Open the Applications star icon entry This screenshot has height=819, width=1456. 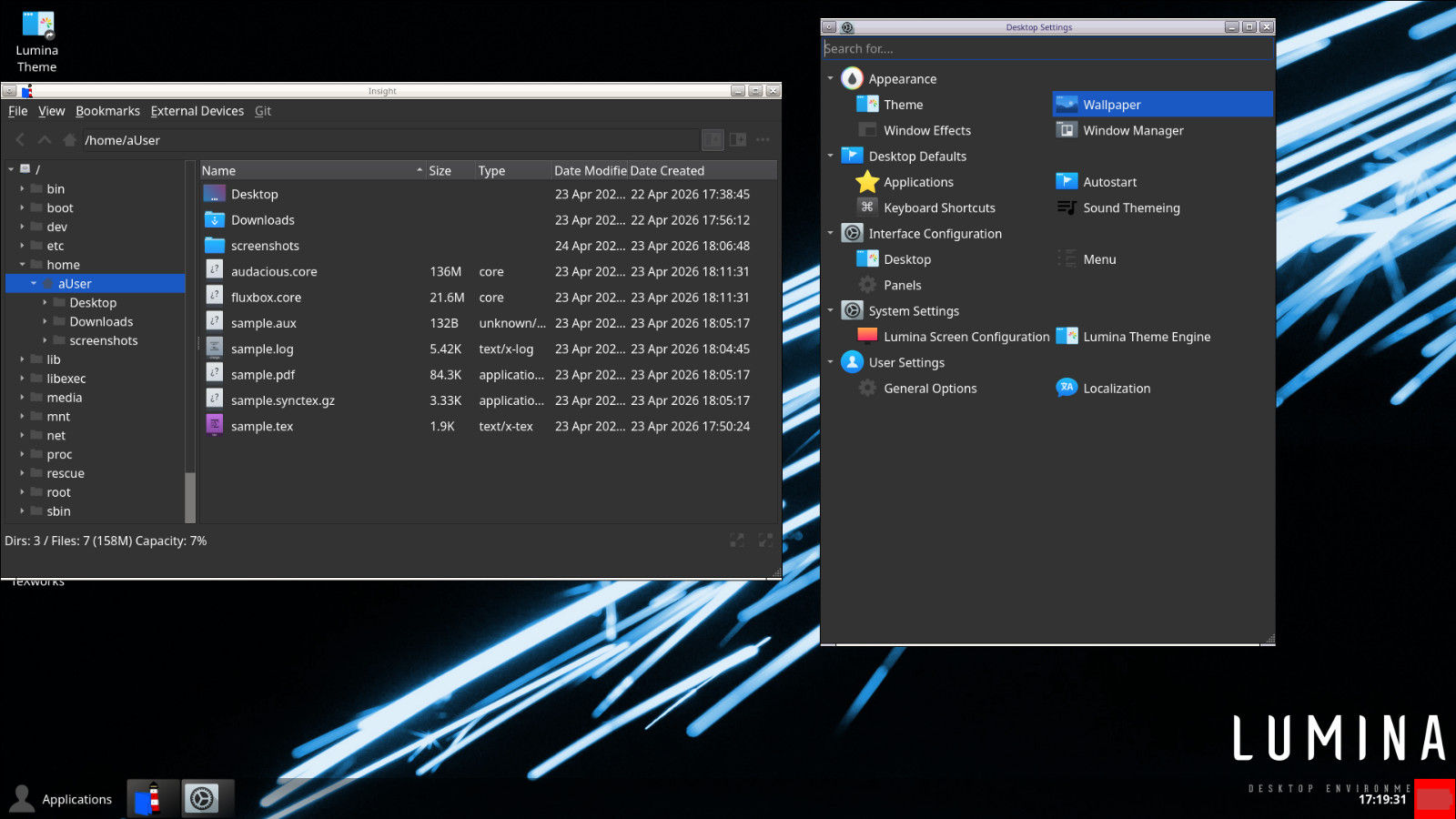(867, 182)
